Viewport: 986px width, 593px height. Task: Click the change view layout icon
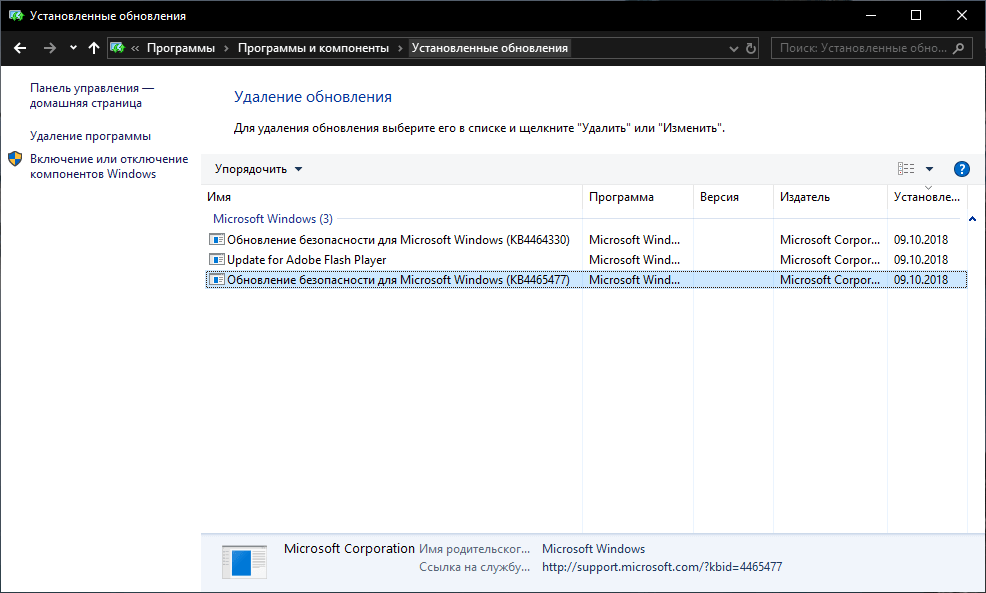tap(906, 169)
